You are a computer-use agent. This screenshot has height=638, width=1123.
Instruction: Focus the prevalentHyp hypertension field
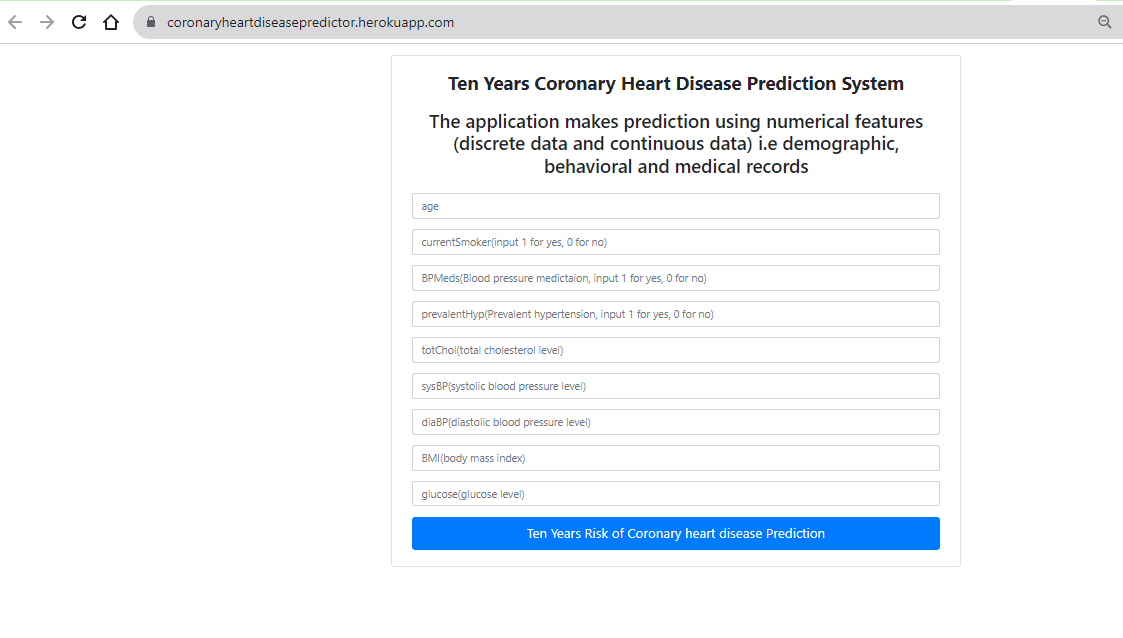[x=675, y=314]
